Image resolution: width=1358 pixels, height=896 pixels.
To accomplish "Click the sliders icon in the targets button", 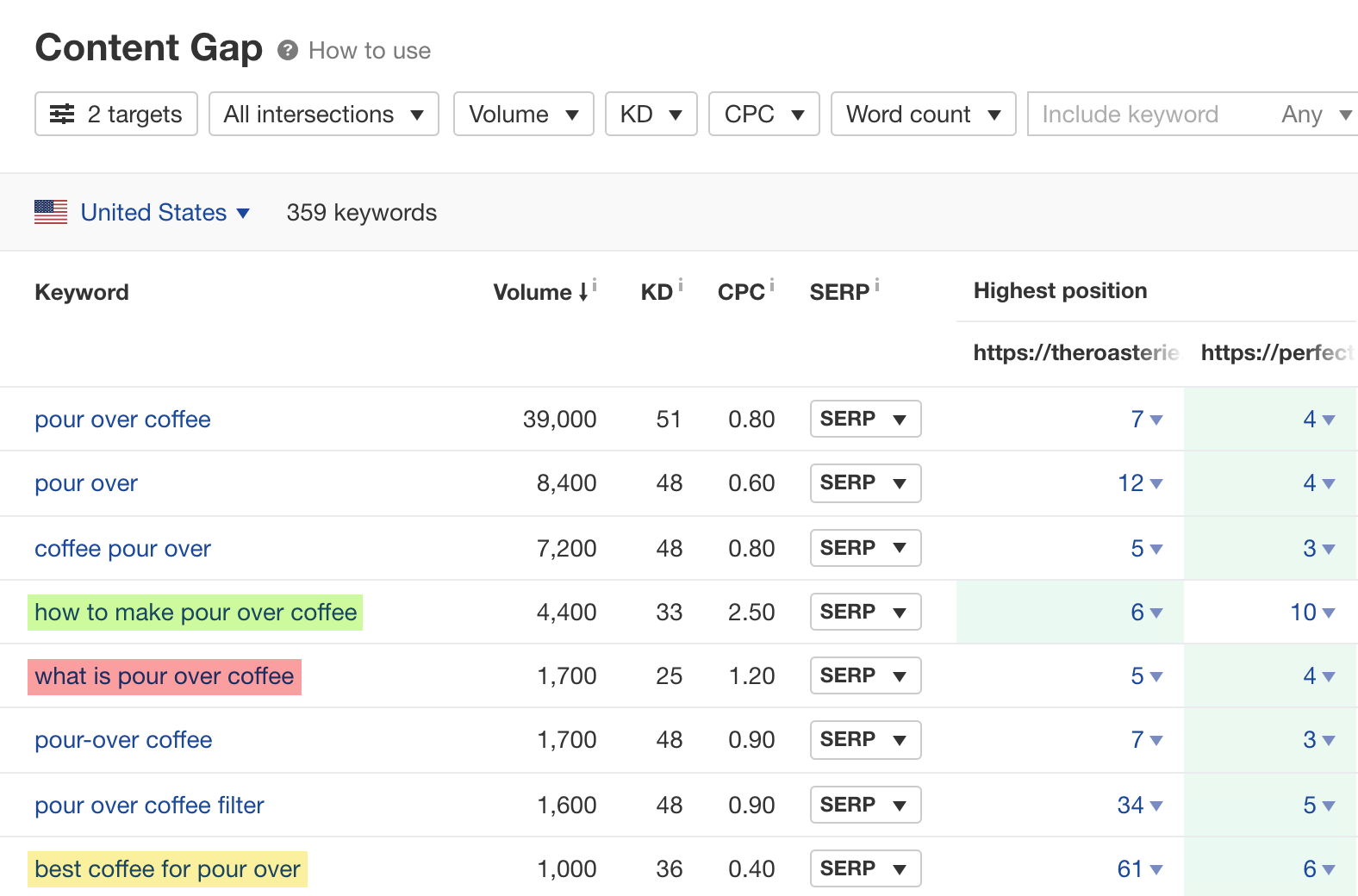I will (62, 114).
